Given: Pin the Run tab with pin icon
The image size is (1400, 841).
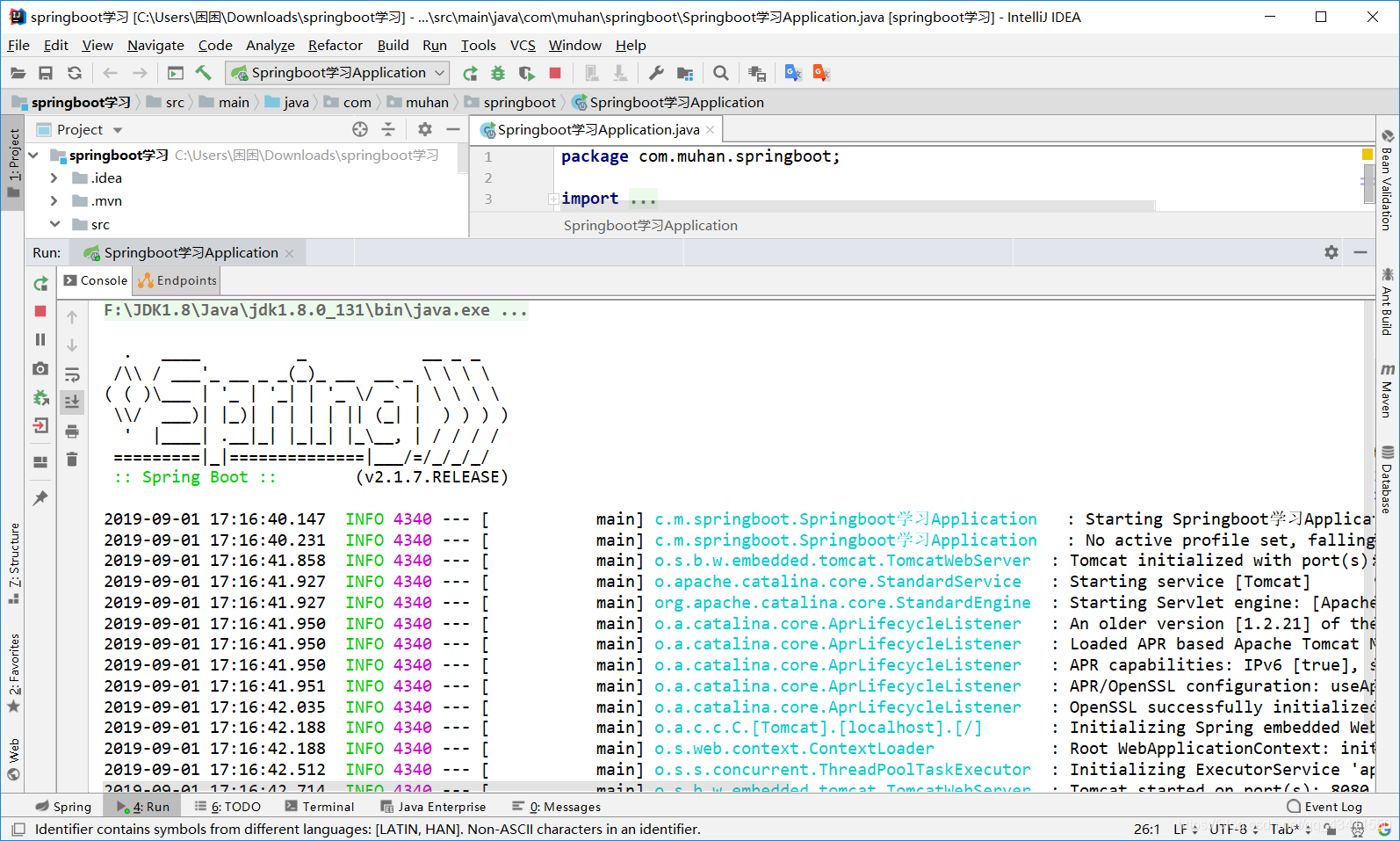Looking at the screenshot, I should tap(40, 498).
